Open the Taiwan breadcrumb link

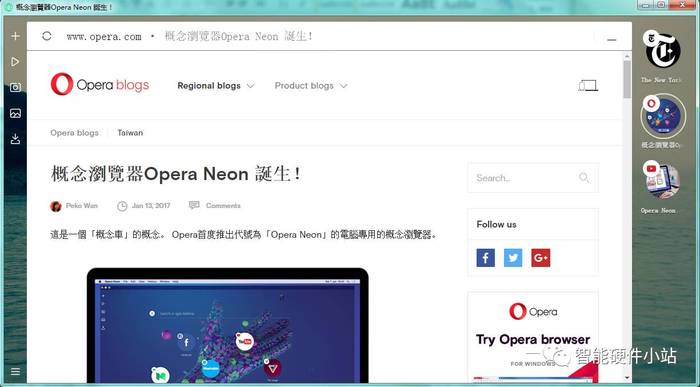[130, 133]
